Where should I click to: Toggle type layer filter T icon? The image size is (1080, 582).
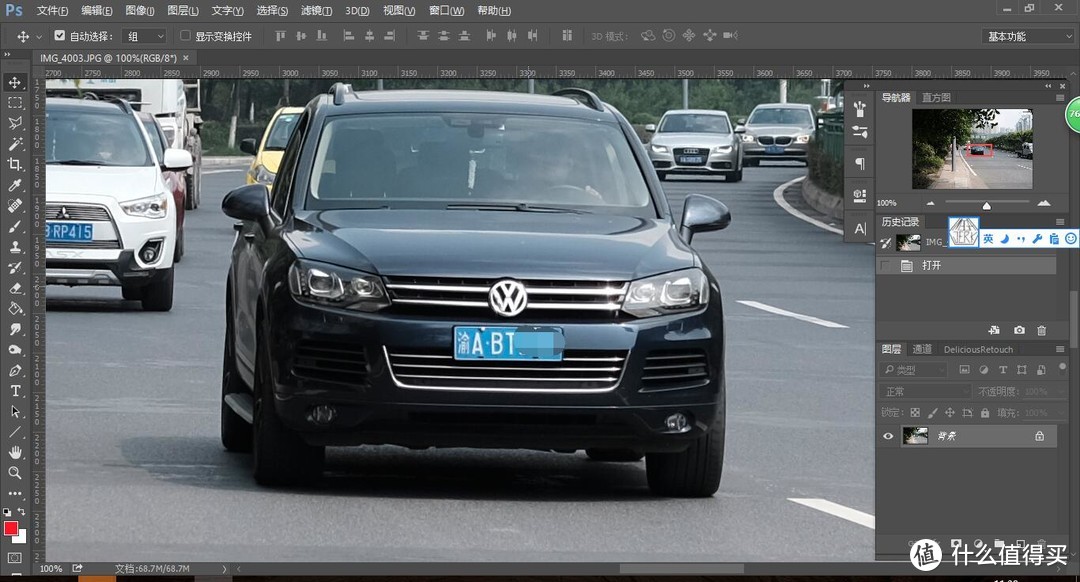pyautogui.click(x=1003, y=370)
